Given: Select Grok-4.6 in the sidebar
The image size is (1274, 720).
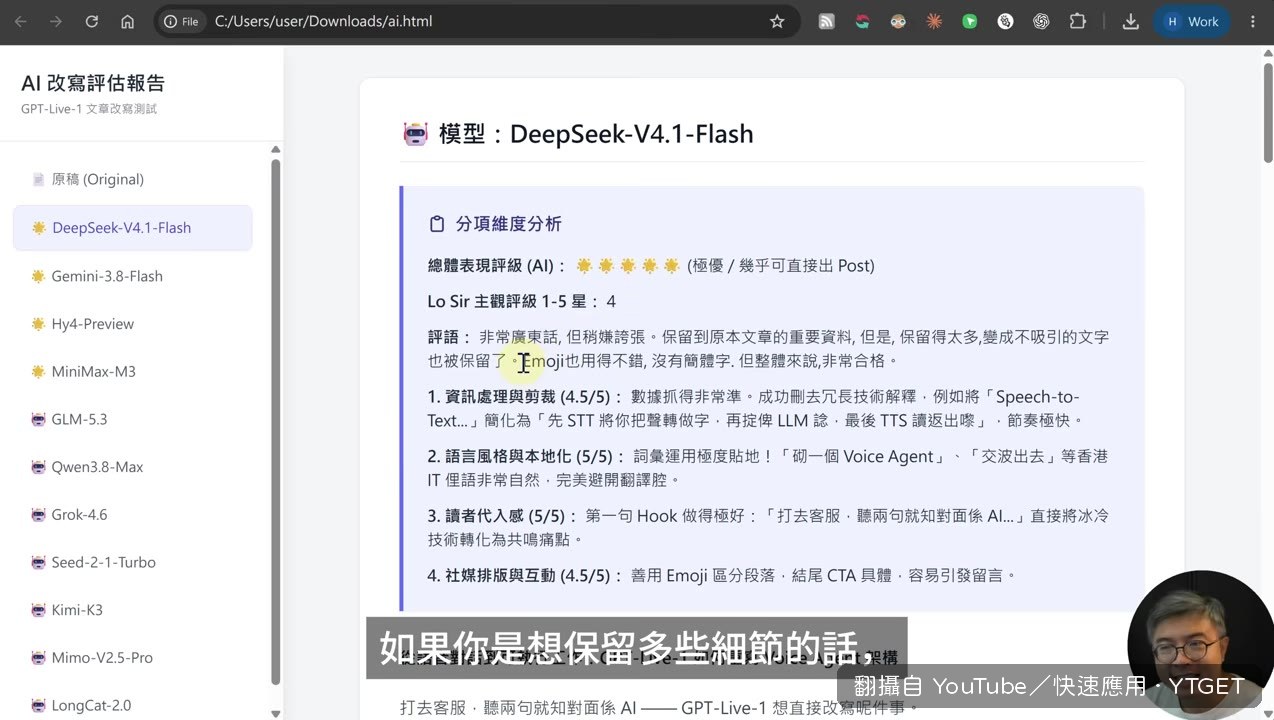Looking at the screenshot, I should (x=132, y=514).
